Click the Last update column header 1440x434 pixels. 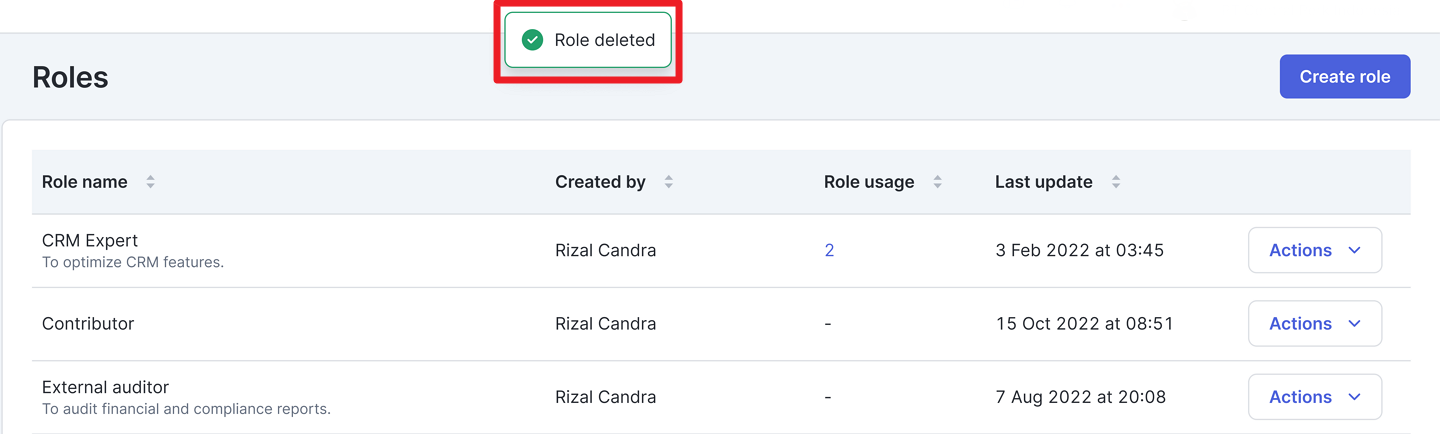1043,182
